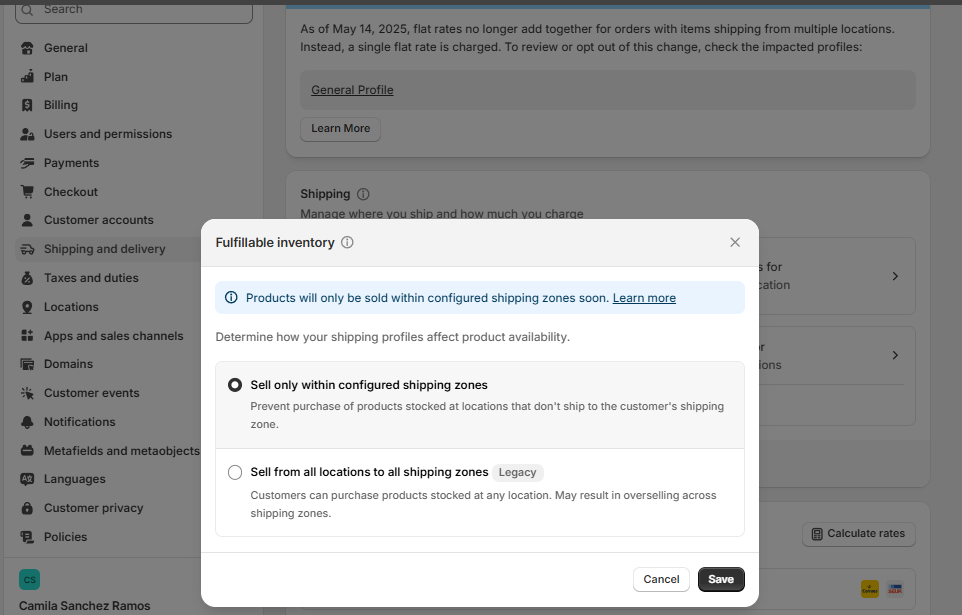Image resolution: width=962 pixels, height=615 pixels.
Task: Click the search magnifier icon
Action: 27,10
